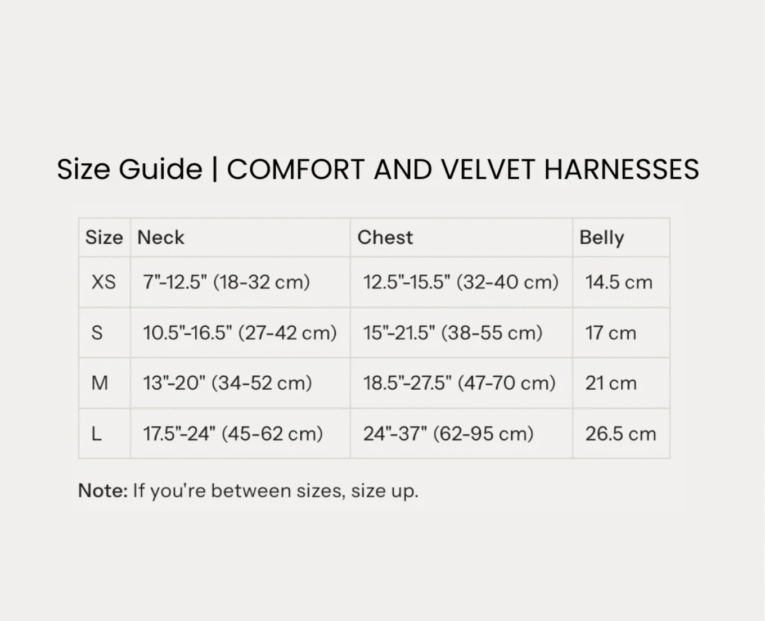Click L neck measurement 17.5"-24"
Image resolution: width=765 pixels, height=621 pixels.
point(232,434)
